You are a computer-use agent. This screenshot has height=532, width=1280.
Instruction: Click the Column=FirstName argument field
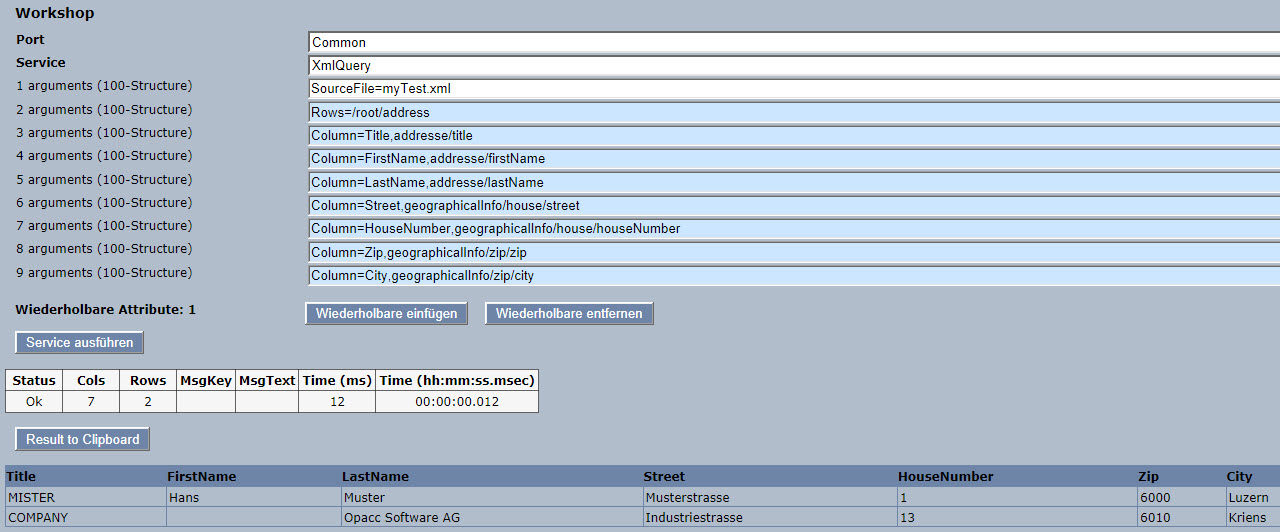point(794,159)
